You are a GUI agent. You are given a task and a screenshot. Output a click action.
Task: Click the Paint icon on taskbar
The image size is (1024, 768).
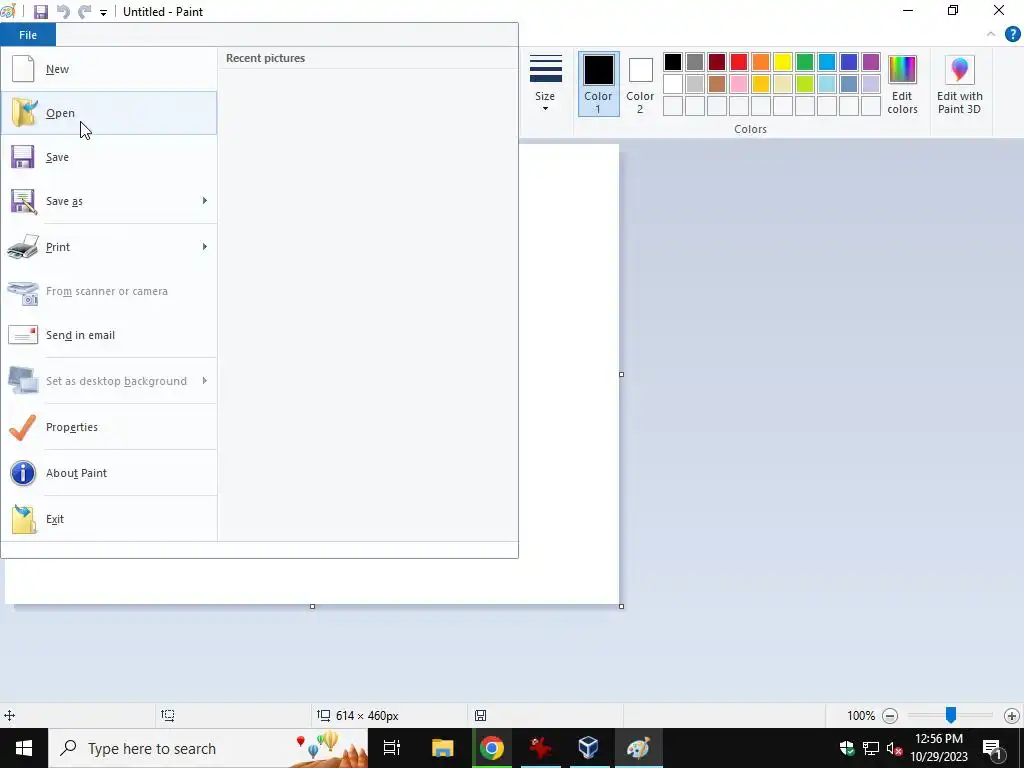tap(638, 748)
